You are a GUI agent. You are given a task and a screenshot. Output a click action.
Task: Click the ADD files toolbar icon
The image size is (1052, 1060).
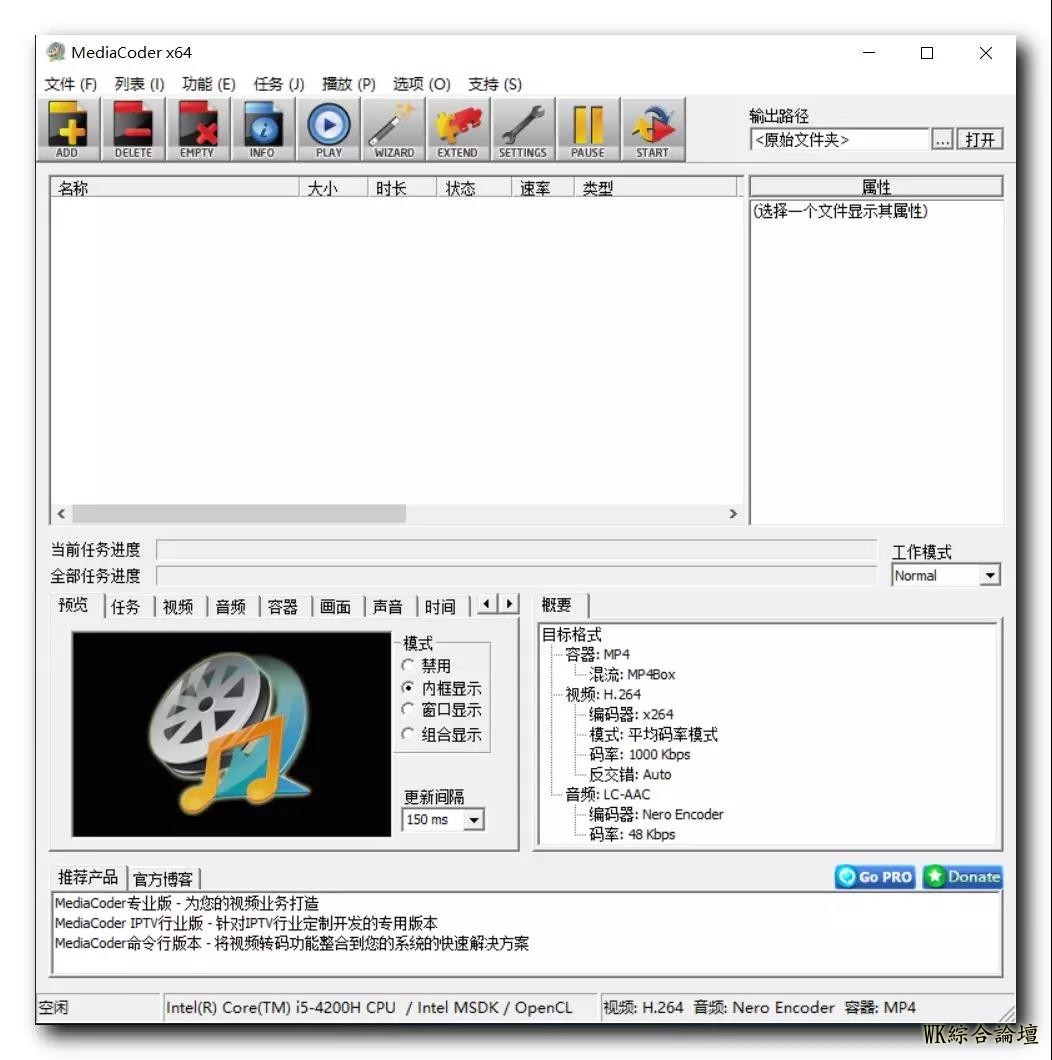(68, 129)
